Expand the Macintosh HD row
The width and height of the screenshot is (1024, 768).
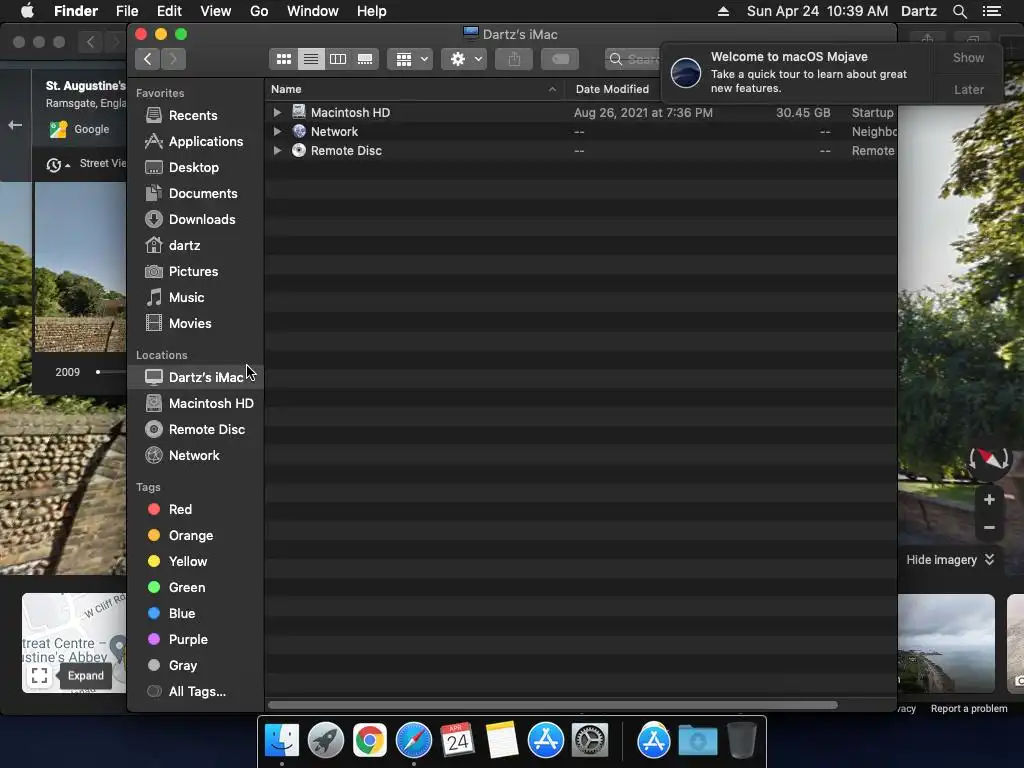click(x=277, y=112)
